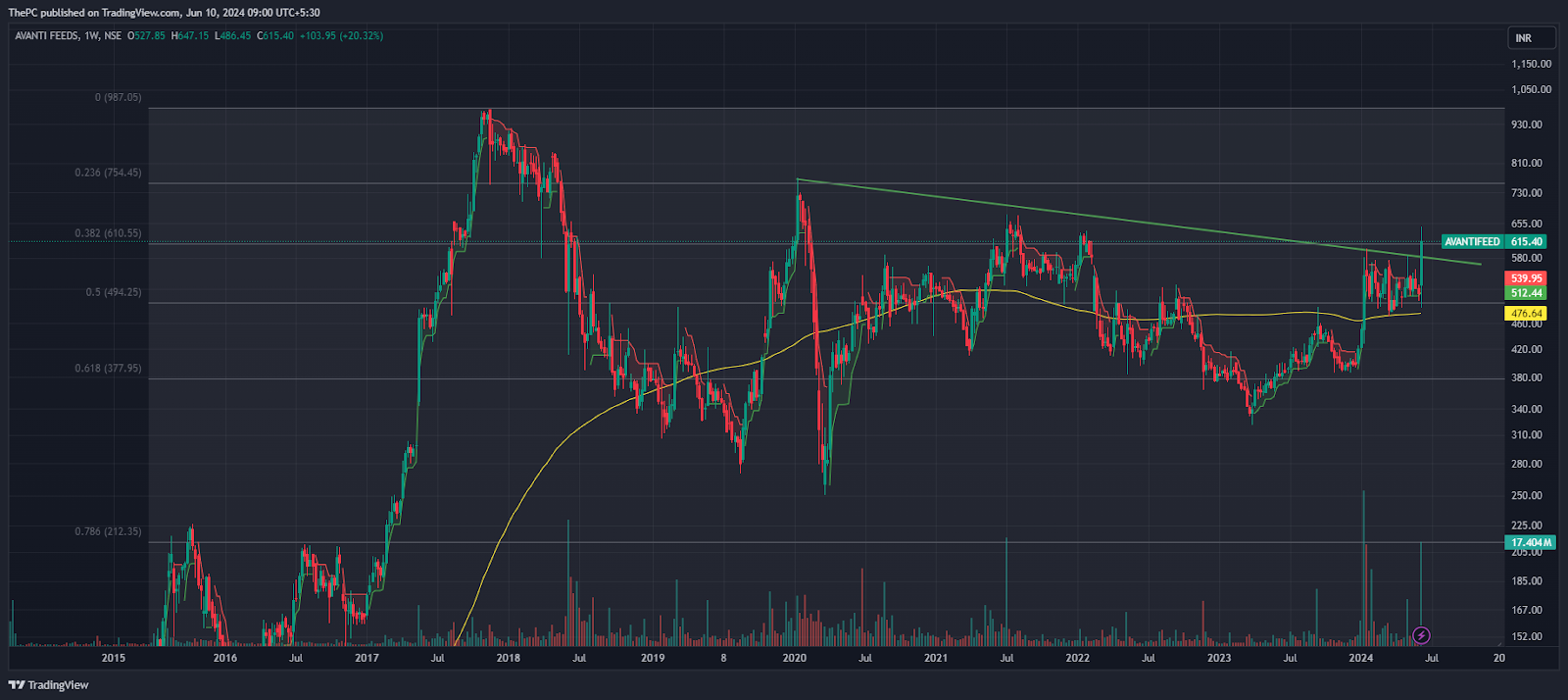Screen dimensions: 1568x700
Task: Click the 0.5 (494.25) Fibonacci label
Action: click(x=114, y=292)
